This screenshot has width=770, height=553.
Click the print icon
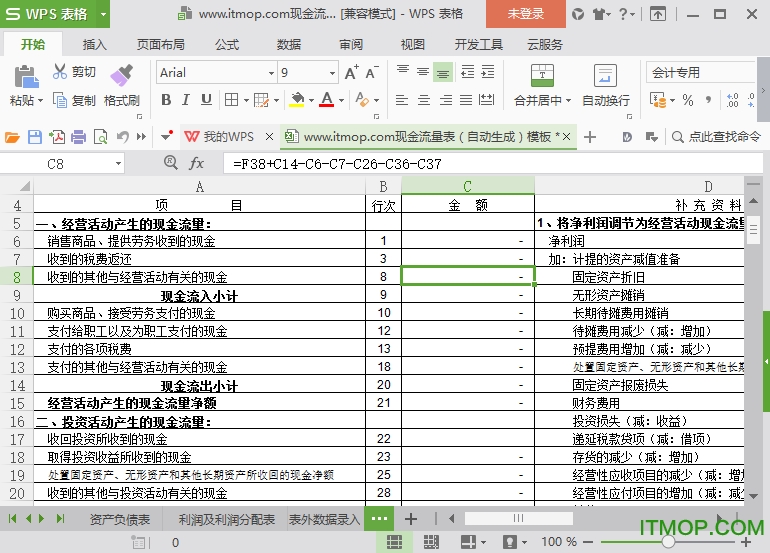tap(79, 137)
